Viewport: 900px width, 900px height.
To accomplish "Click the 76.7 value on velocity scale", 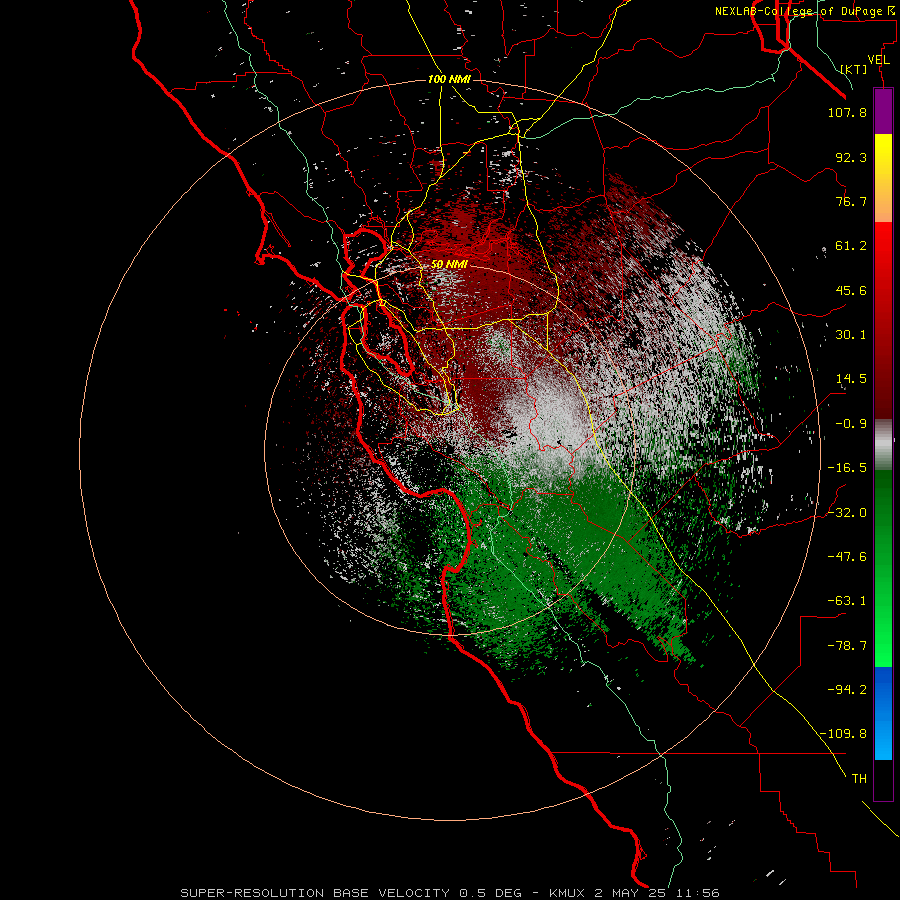I will point(851,201).
